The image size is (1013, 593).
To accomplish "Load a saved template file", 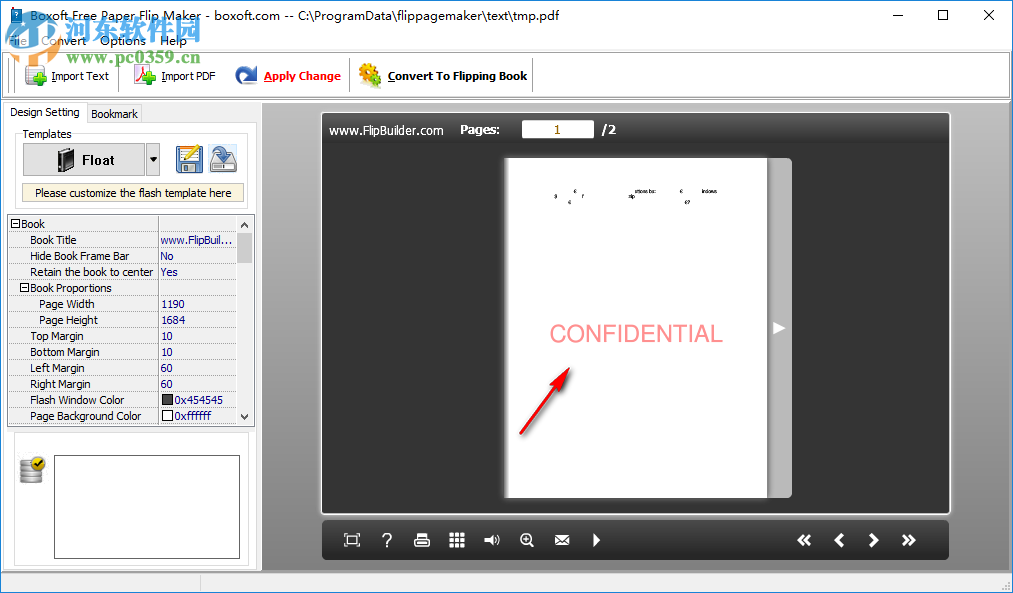I will [222, 159].
